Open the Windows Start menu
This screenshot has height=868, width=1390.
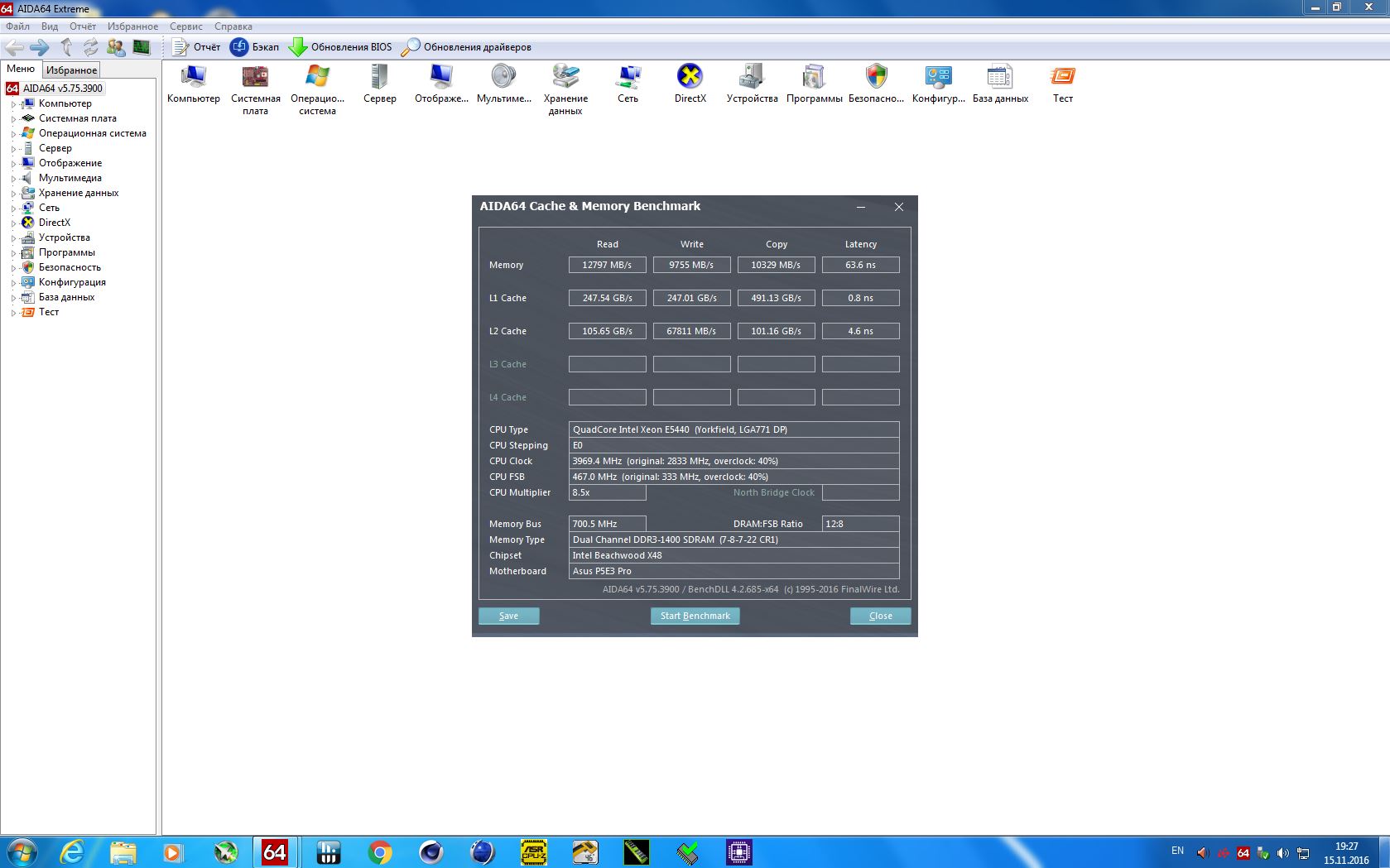click(x=22, y=852)
